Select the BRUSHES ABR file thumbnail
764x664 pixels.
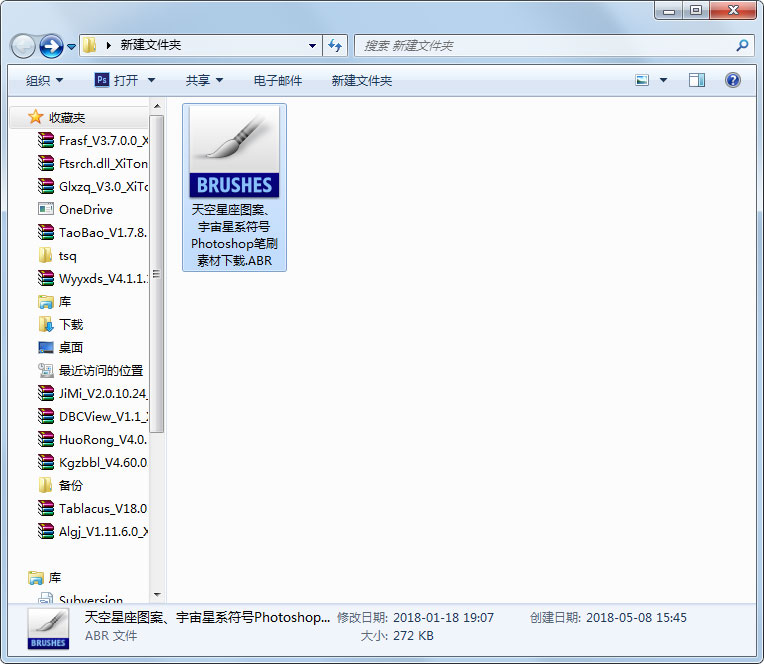[x=234, y=152]
